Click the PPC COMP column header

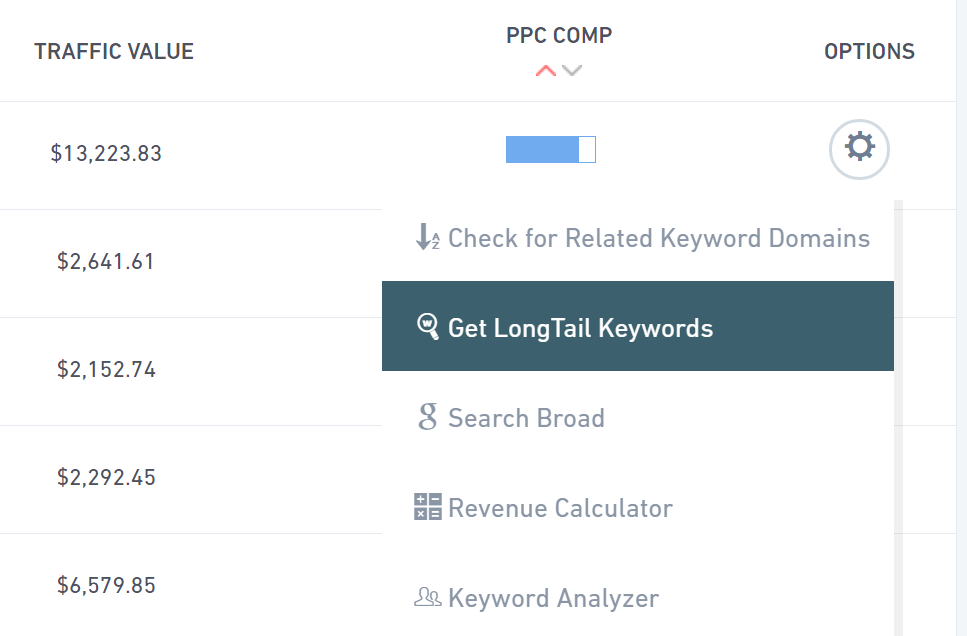tap(559, 35)
